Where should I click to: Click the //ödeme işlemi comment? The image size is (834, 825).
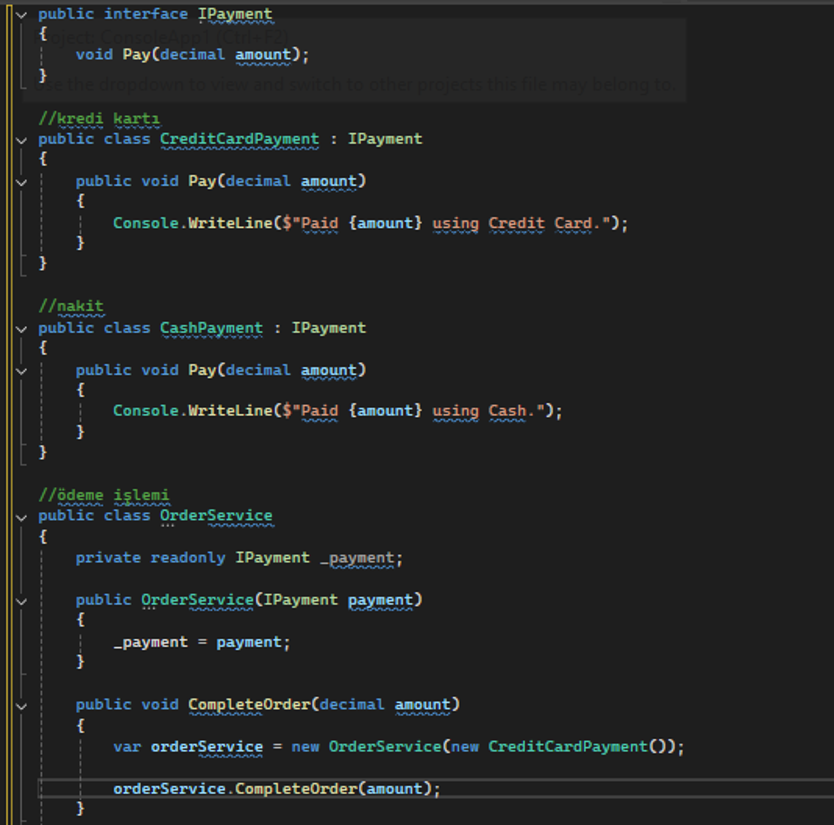coord(104,495)
